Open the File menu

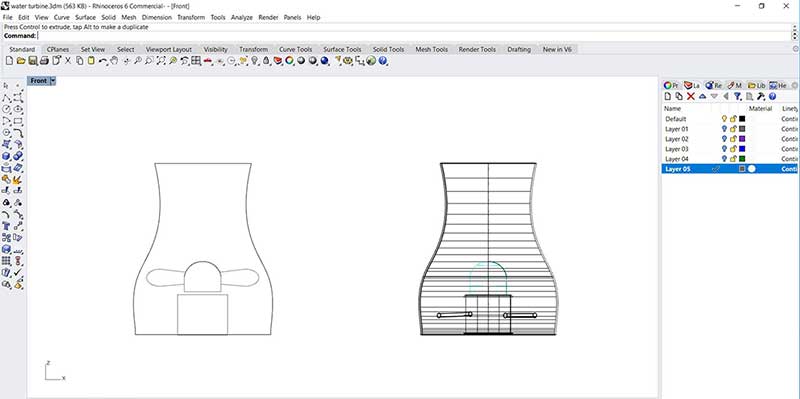7,17
